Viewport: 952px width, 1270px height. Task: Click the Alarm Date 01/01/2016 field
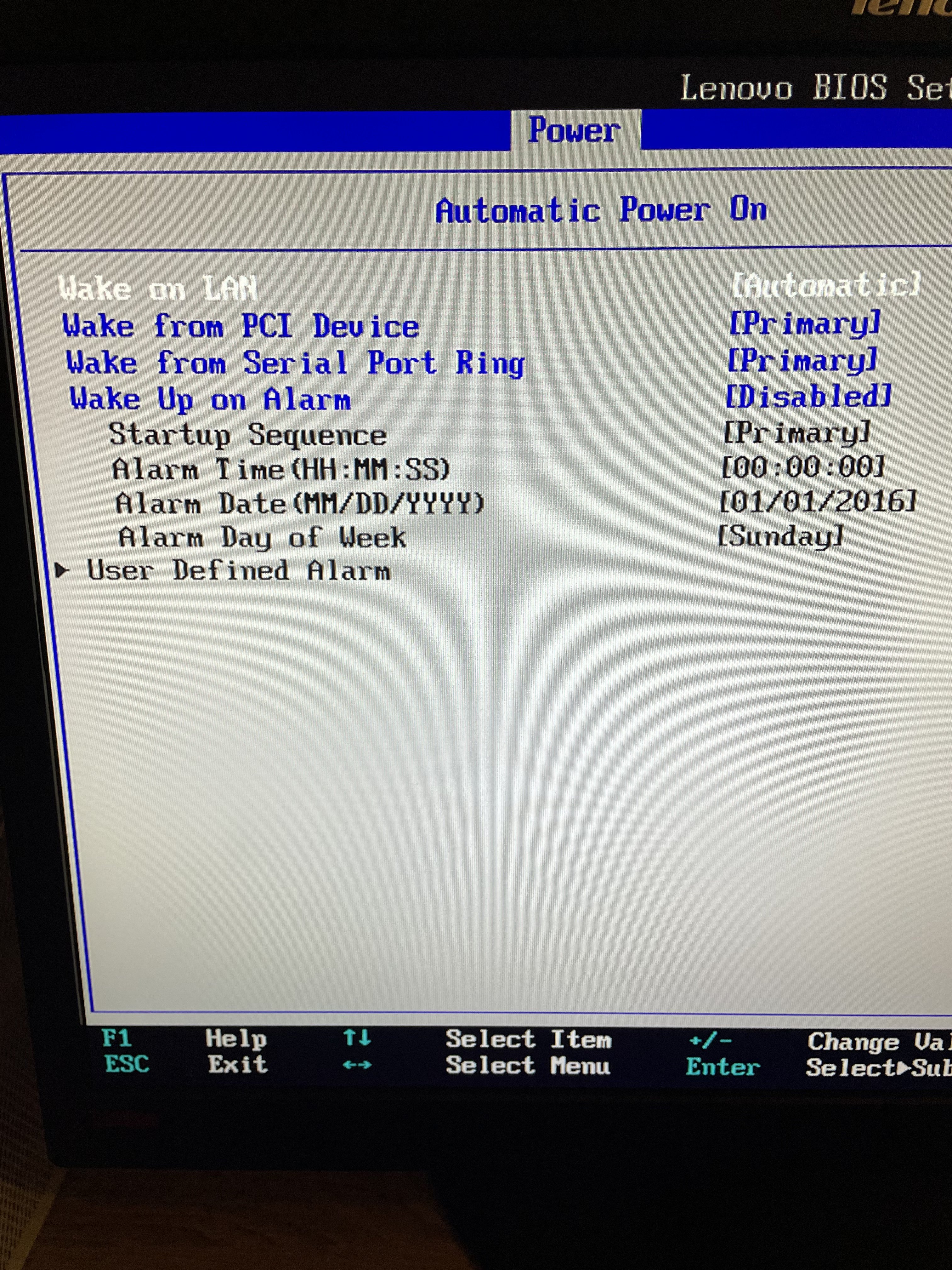(x=817, y=501)
